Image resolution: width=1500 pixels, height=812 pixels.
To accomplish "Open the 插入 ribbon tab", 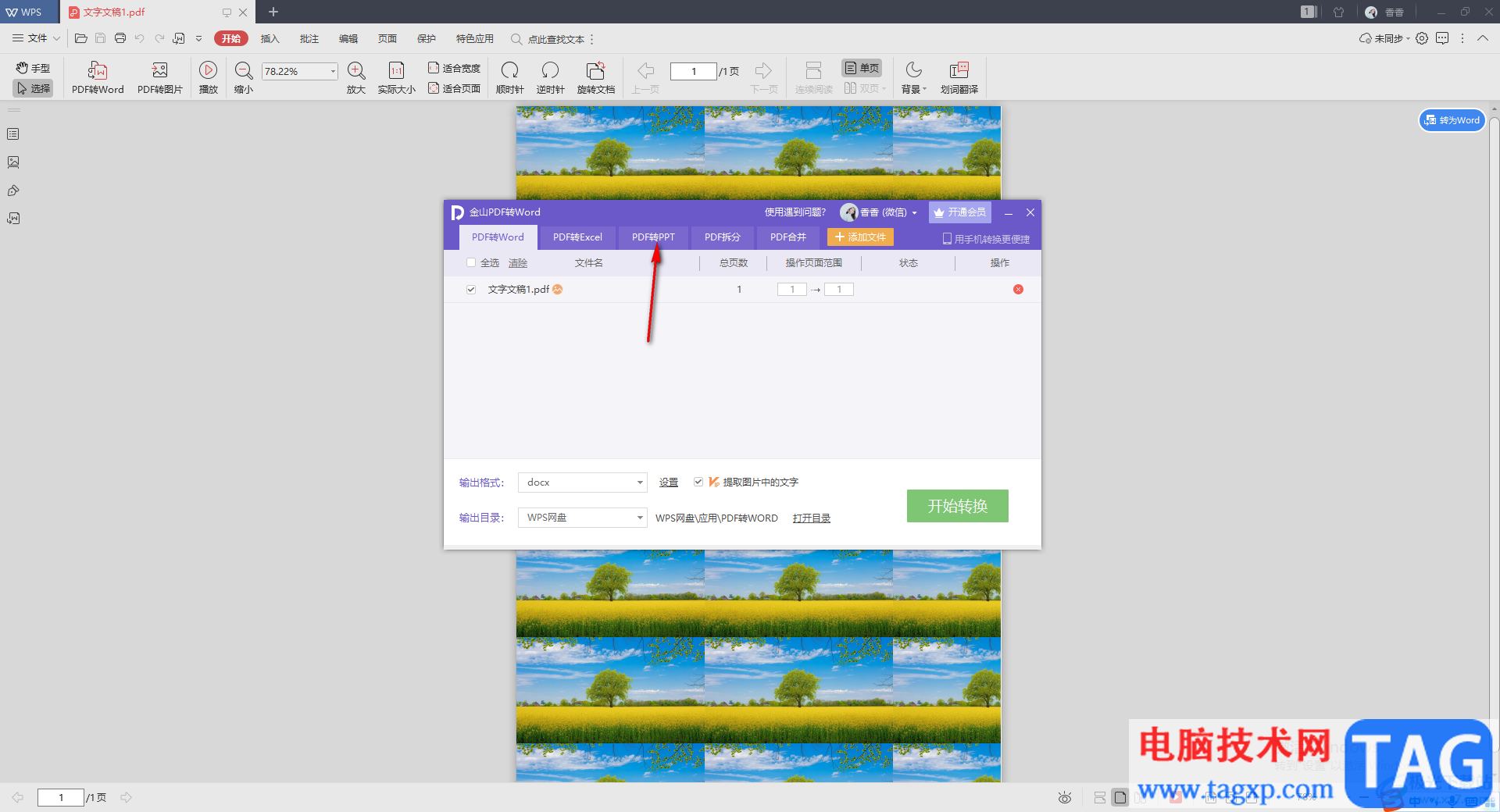I will point(270,38).
